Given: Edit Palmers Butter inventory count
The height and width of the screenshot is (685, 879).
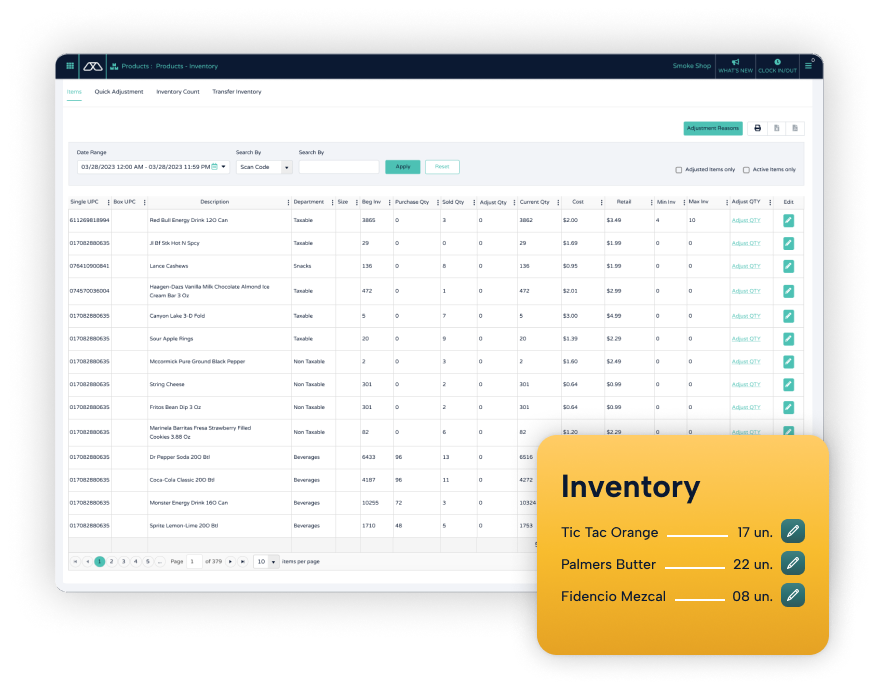Looking at the screenshot, I should pyautogui.click(x=793, y=563).
